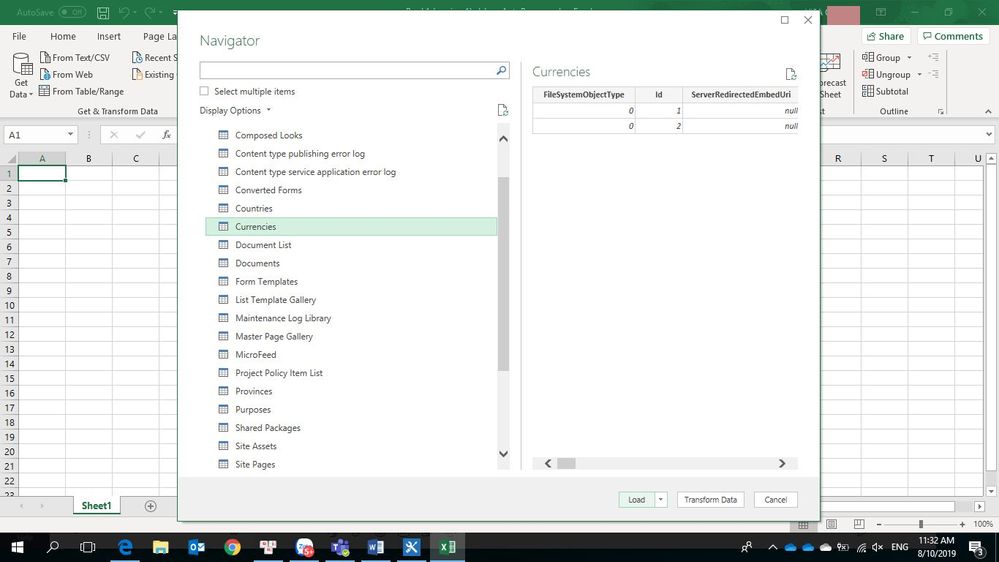The height and width of the screenshot is (562, 999).
Task: Click the Windows Start button
Action: (x=17, y=547)
